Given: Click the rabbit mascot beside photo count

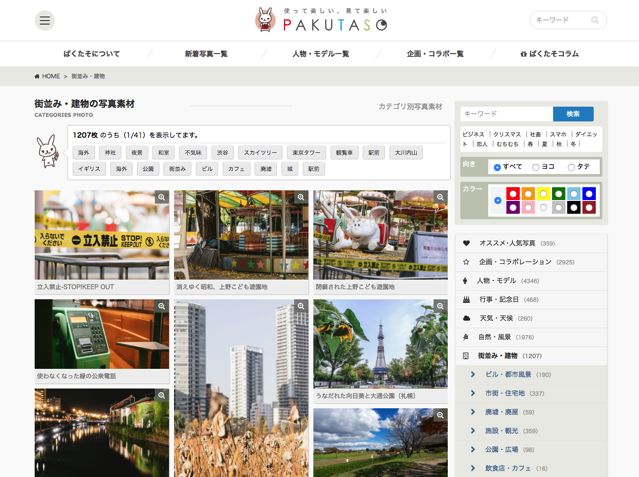Looking at the screenshot, I should pyautogui.click(x=48, y=151).
